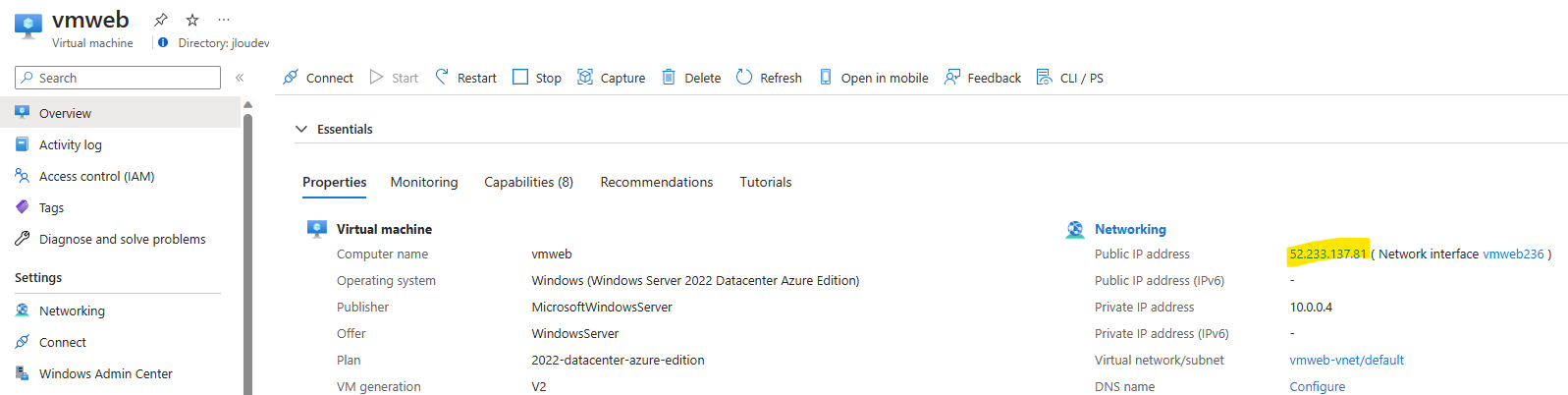Click the Restart circular arrow icon
This screenshot has height=395, width=1568.
(442, 76)
